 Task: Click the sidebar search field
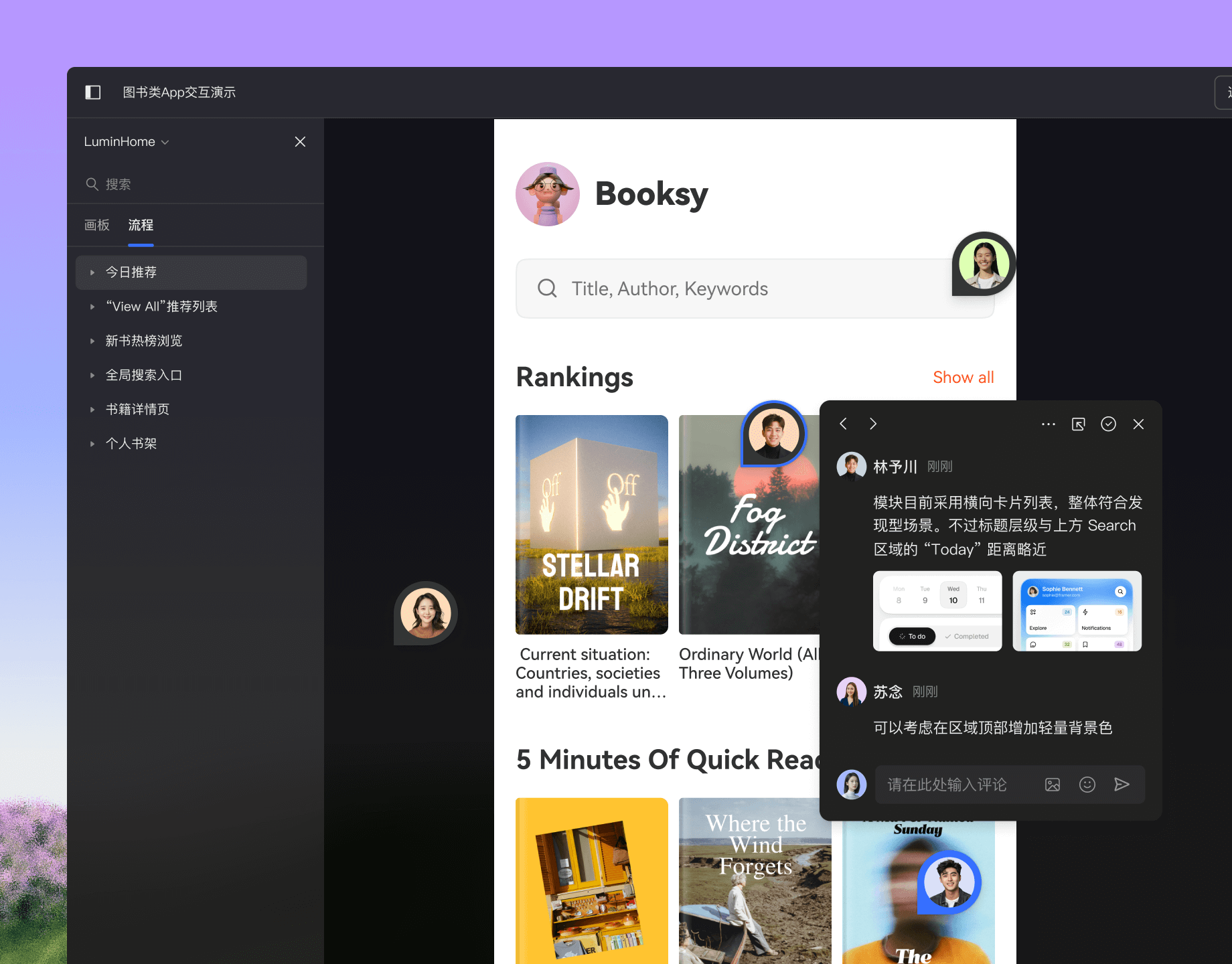(x=194, y=184)
